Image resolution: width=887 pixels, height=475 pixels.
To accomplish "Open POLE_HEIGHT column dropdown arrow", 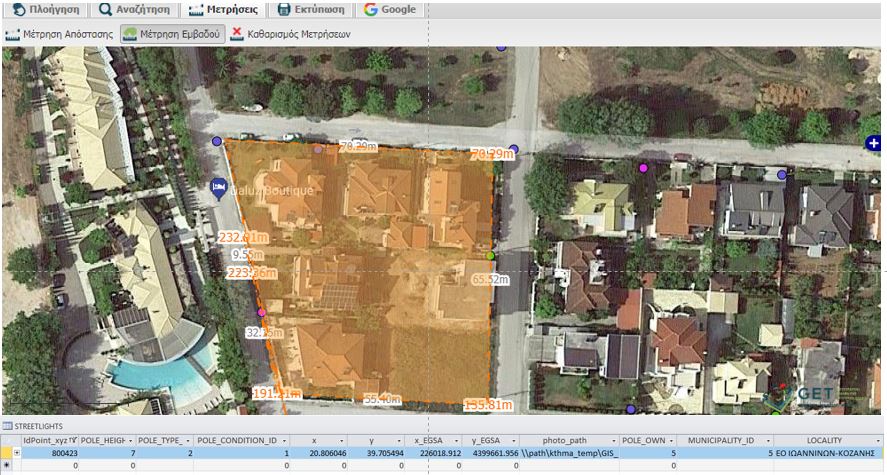I will point(131,441).
